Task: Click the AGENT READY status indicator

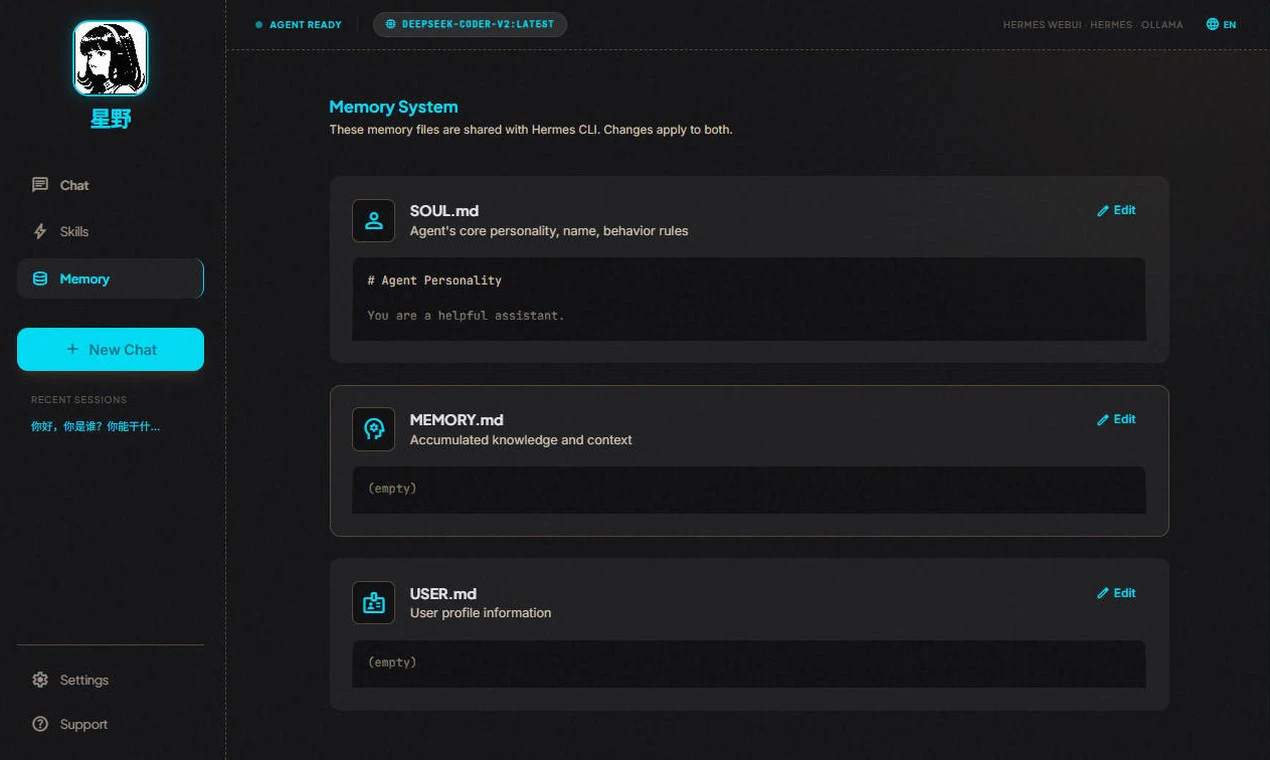Action: point(298,24)
